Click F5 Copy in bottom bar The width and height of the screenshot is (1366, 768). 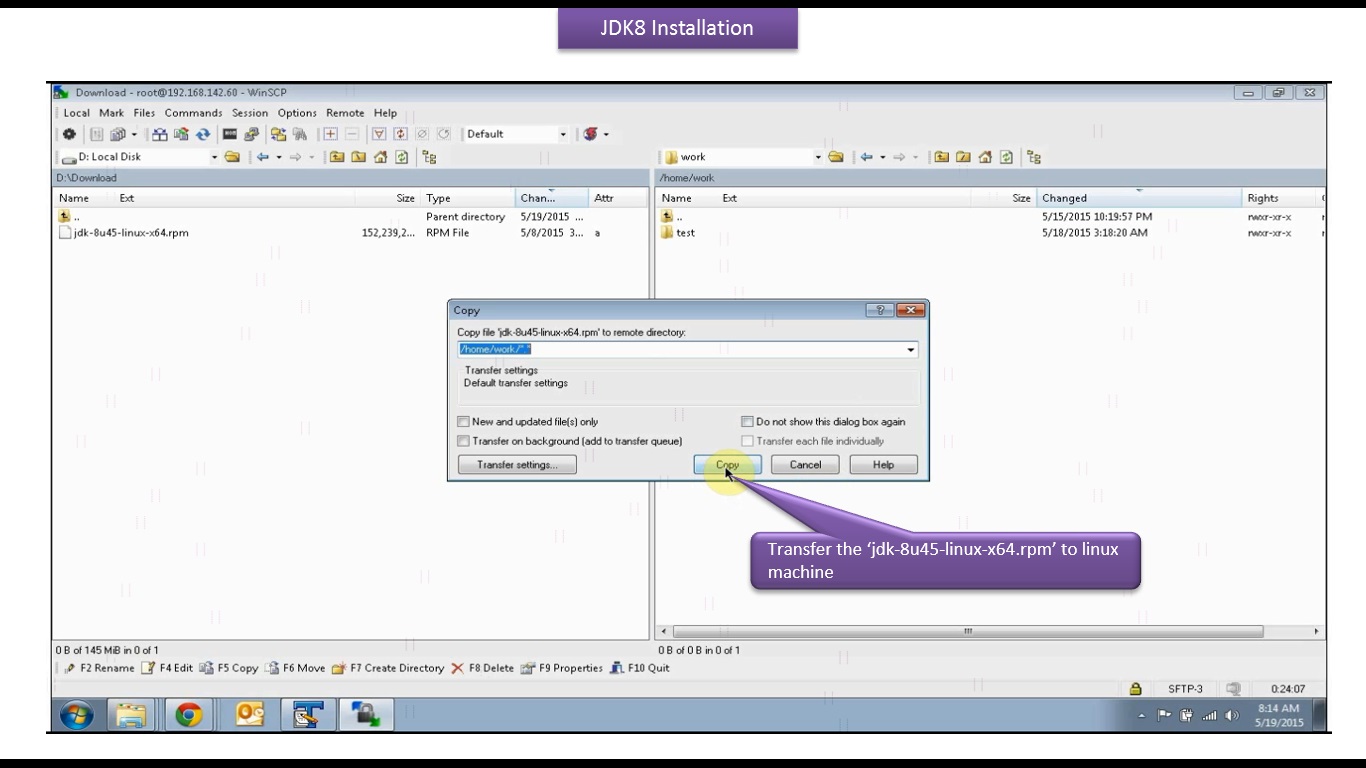click(x=229, y=668)
